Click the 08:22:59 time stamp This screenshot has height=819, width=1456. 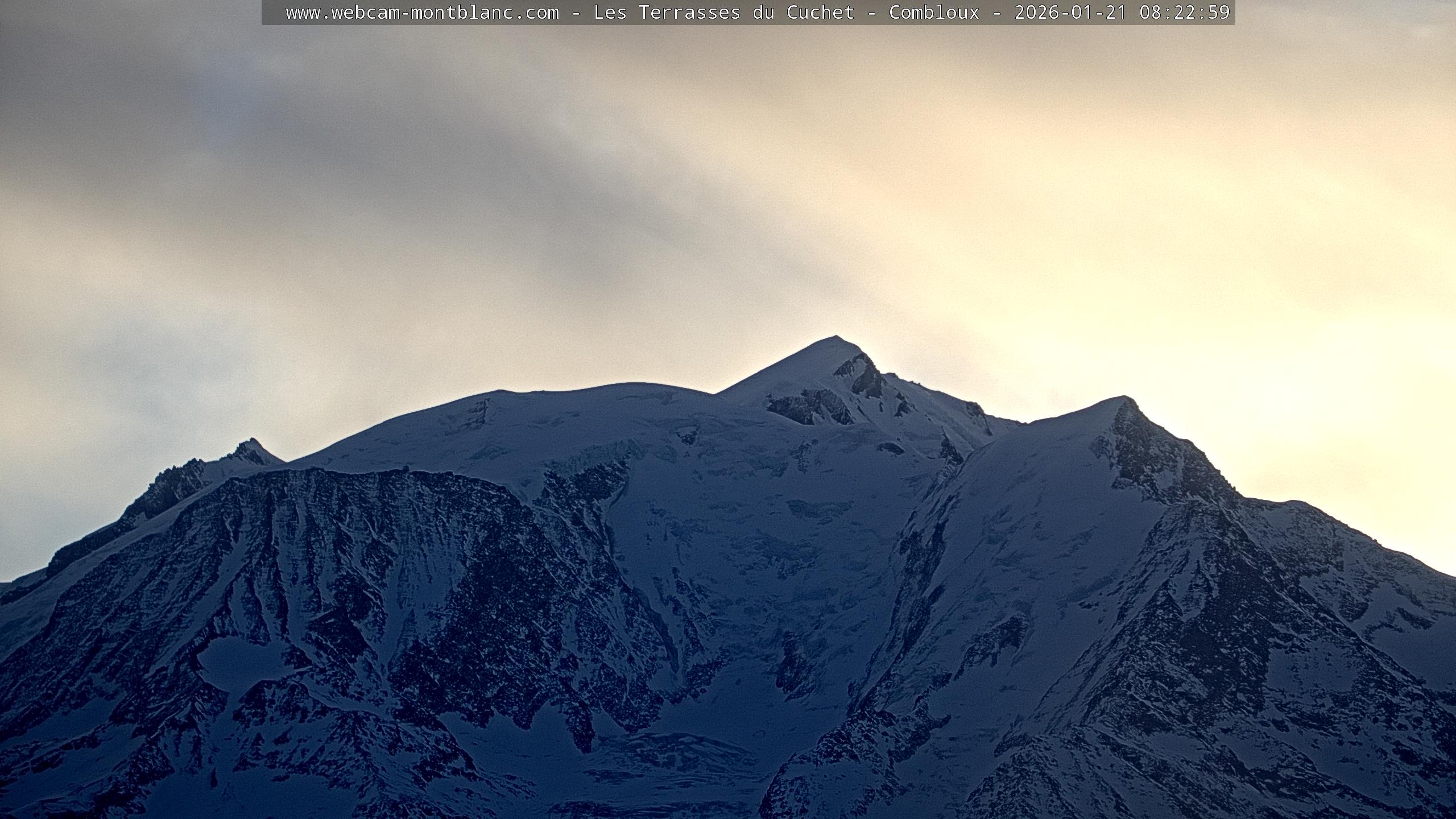pos(1185,13)
